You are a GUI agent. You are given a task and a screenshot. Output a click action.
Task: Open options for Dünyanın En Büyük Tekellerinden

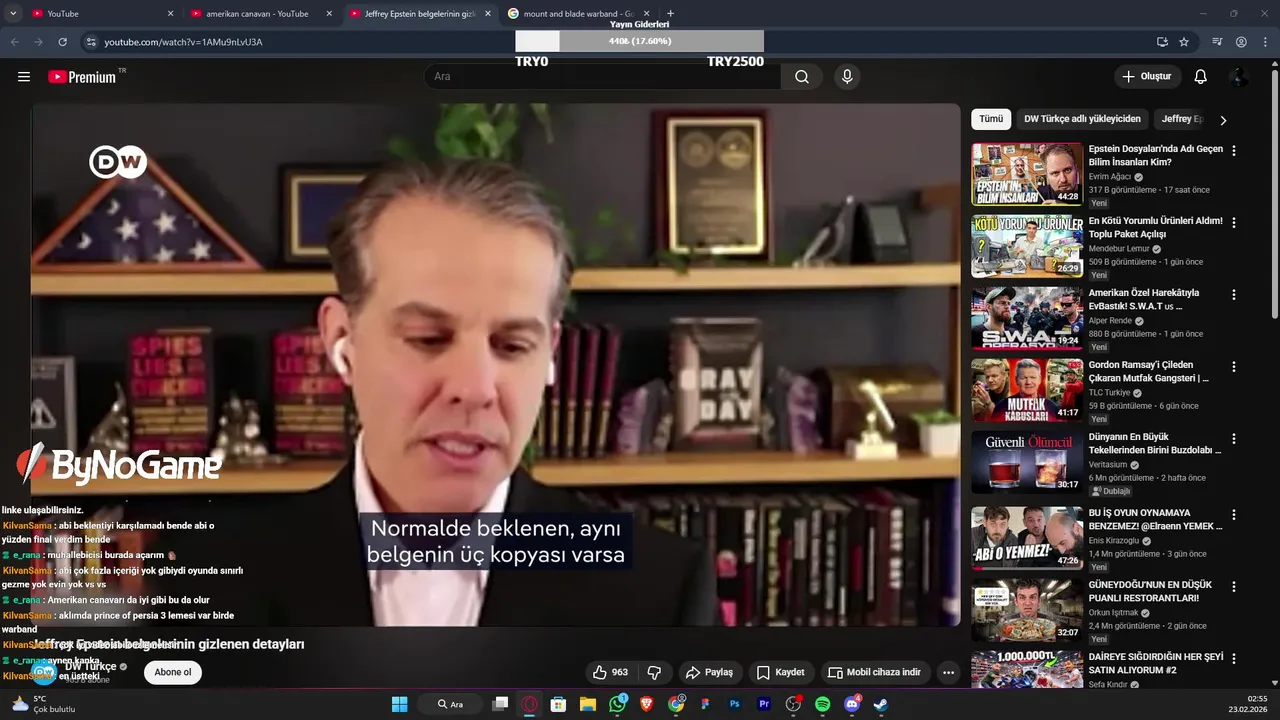[x=1233, y=439]
